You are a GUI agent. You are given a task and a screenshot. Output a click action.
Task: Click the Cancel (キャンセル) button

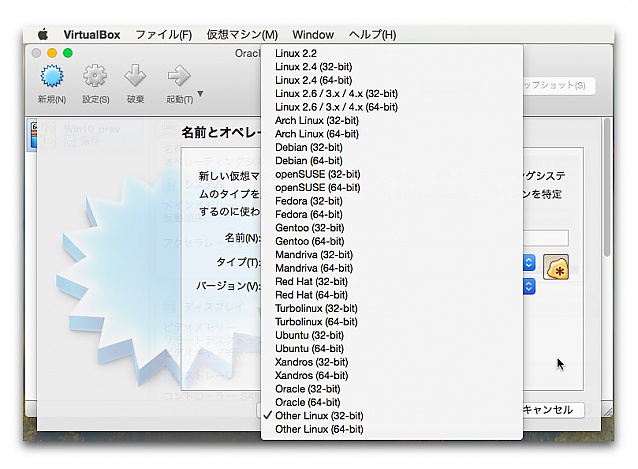[x=548, y=410]
